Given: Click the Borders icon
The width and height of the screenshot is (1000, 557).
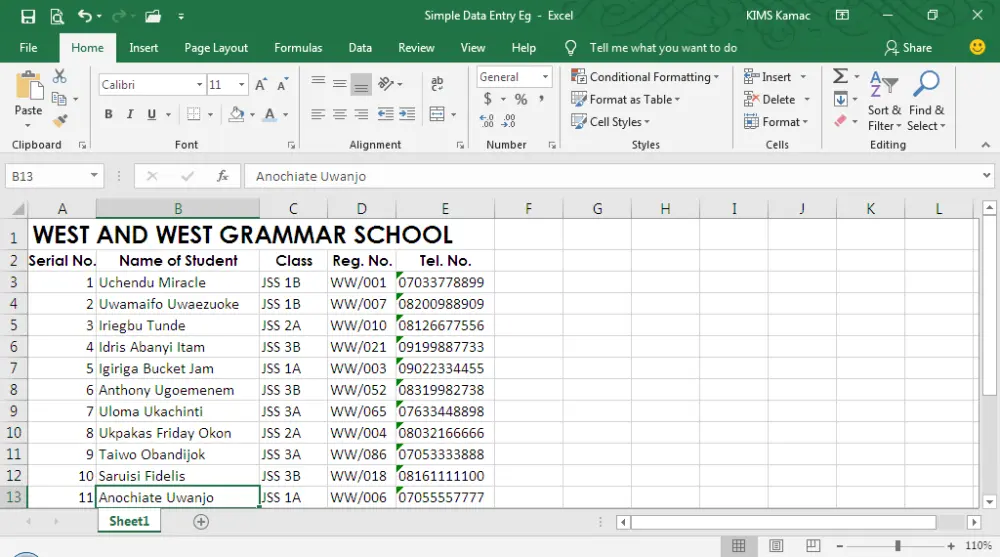Looking at the screenshot, I should coord(194,114).
